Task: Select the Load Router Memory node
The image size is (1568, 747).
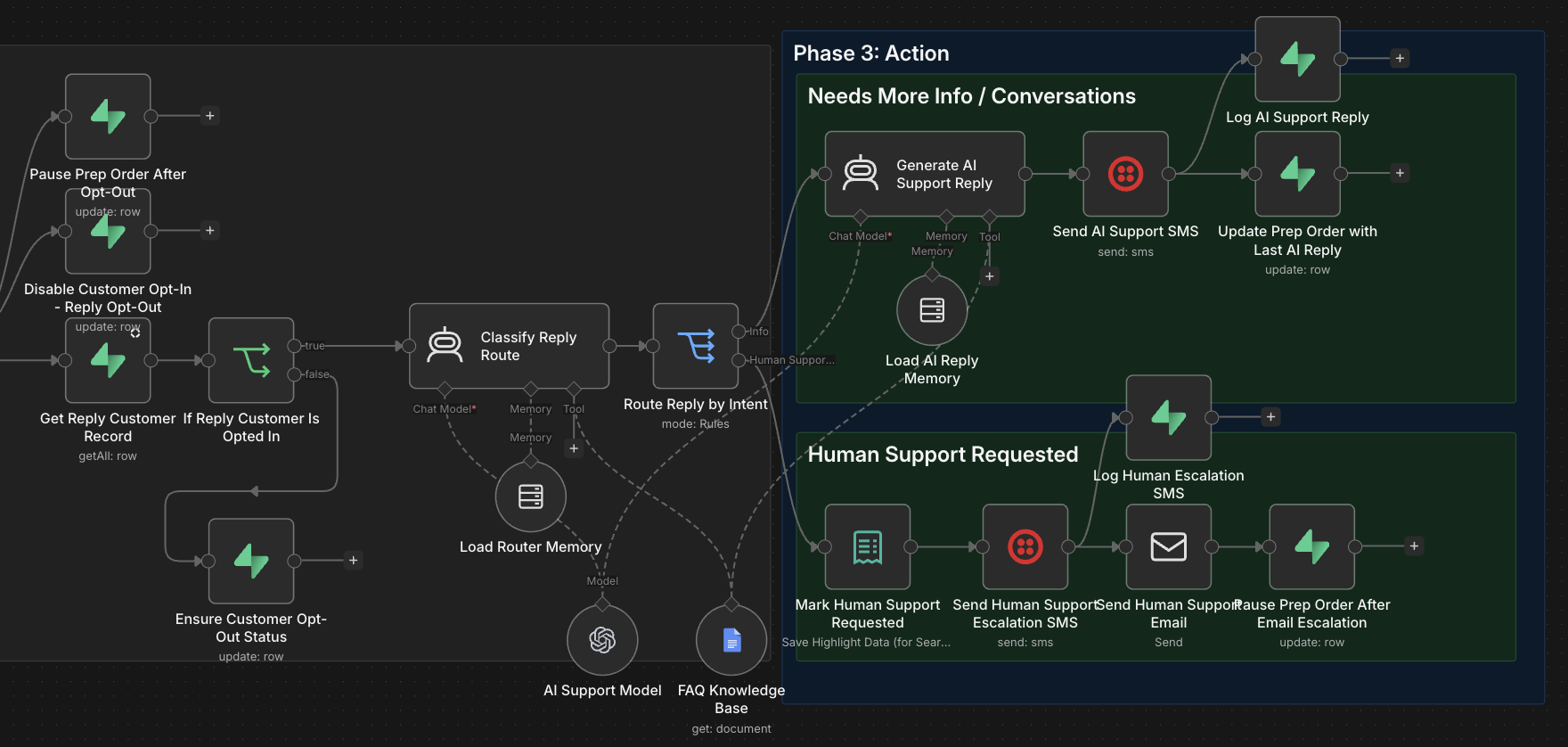Action: point(531,497)
